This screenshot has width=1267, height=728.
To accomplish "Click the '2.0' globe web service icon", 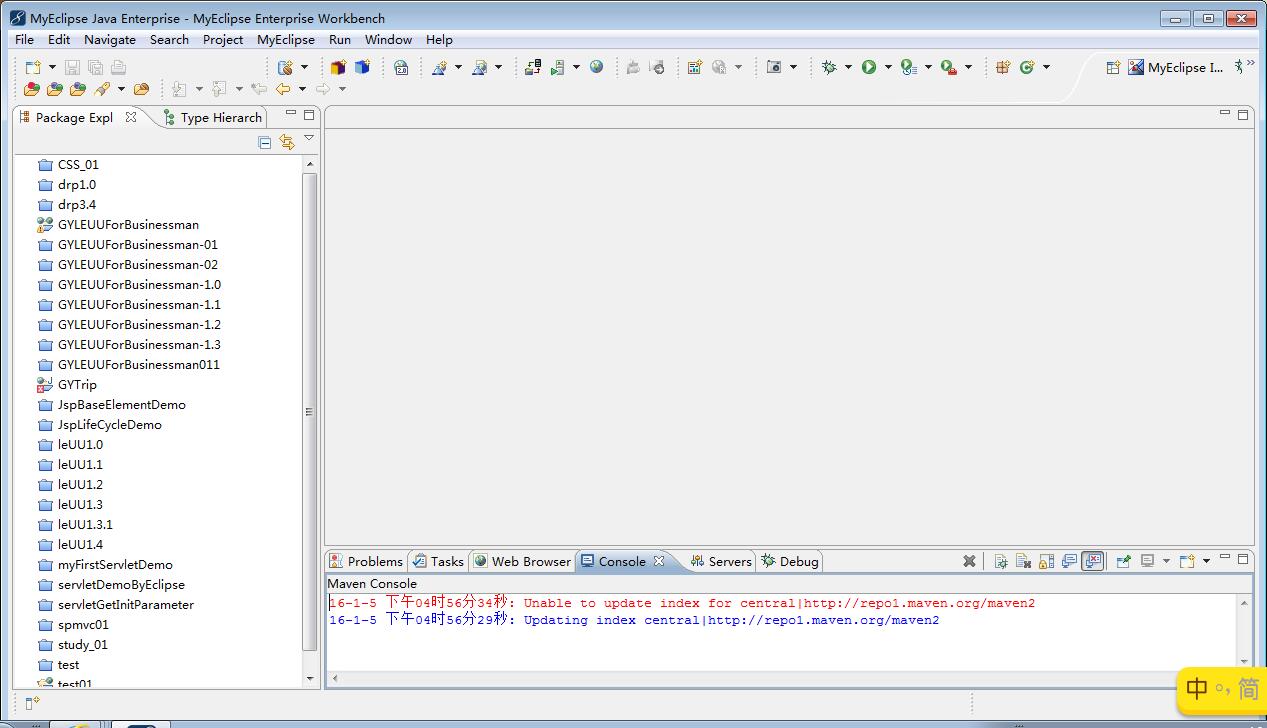I will [x=401, y=67].
